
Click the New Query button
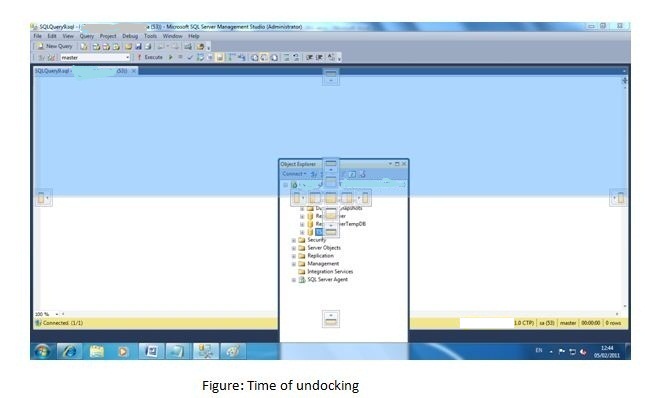point(55,46)
